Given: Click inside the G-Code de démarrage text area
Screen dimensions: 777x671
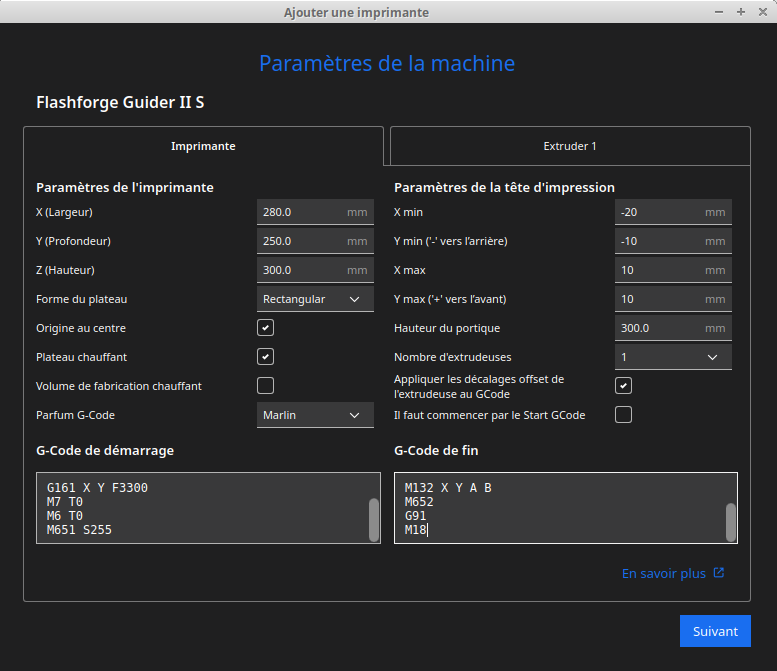Looking at the screenshot, I should [x=208, y=508].
